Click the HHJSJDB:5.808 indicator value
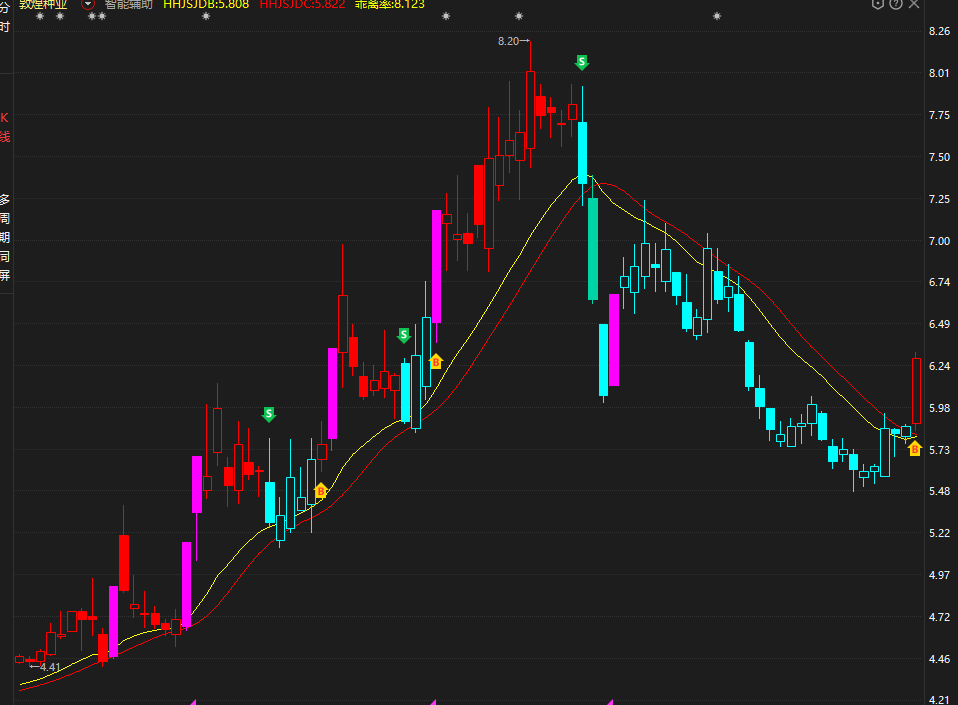 (x=206, y=4)
